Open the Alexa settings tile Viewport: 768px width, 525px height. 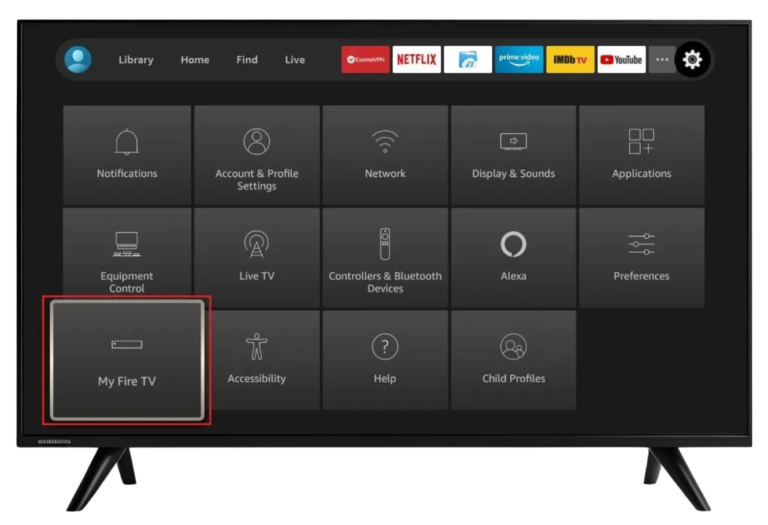click(x=513, y=258)
